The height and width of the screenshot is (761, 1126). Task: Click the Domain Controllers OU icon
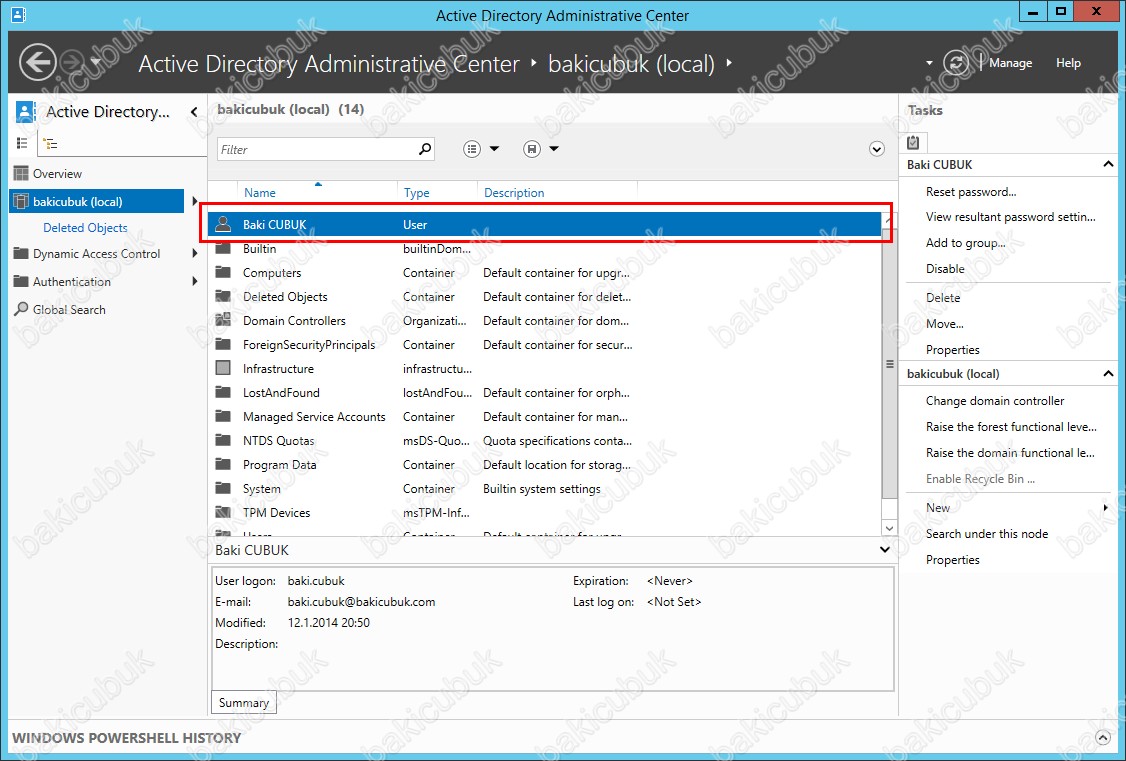(223, 320)
